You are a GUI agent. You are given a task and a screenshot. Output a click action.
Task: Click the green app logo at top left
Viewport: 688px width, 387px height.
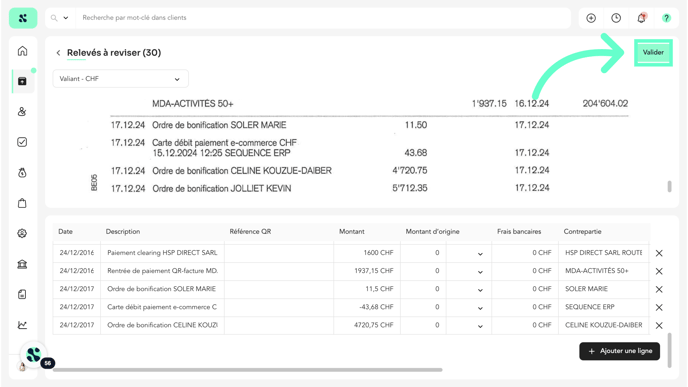tap(23, 18)
